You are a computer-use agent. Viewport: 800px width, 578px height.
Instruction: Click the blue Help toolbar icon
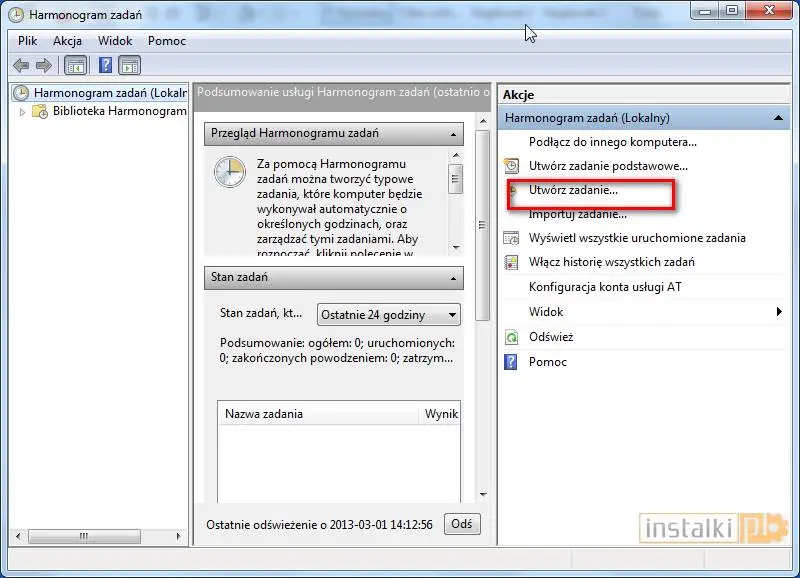coord(104,66)
